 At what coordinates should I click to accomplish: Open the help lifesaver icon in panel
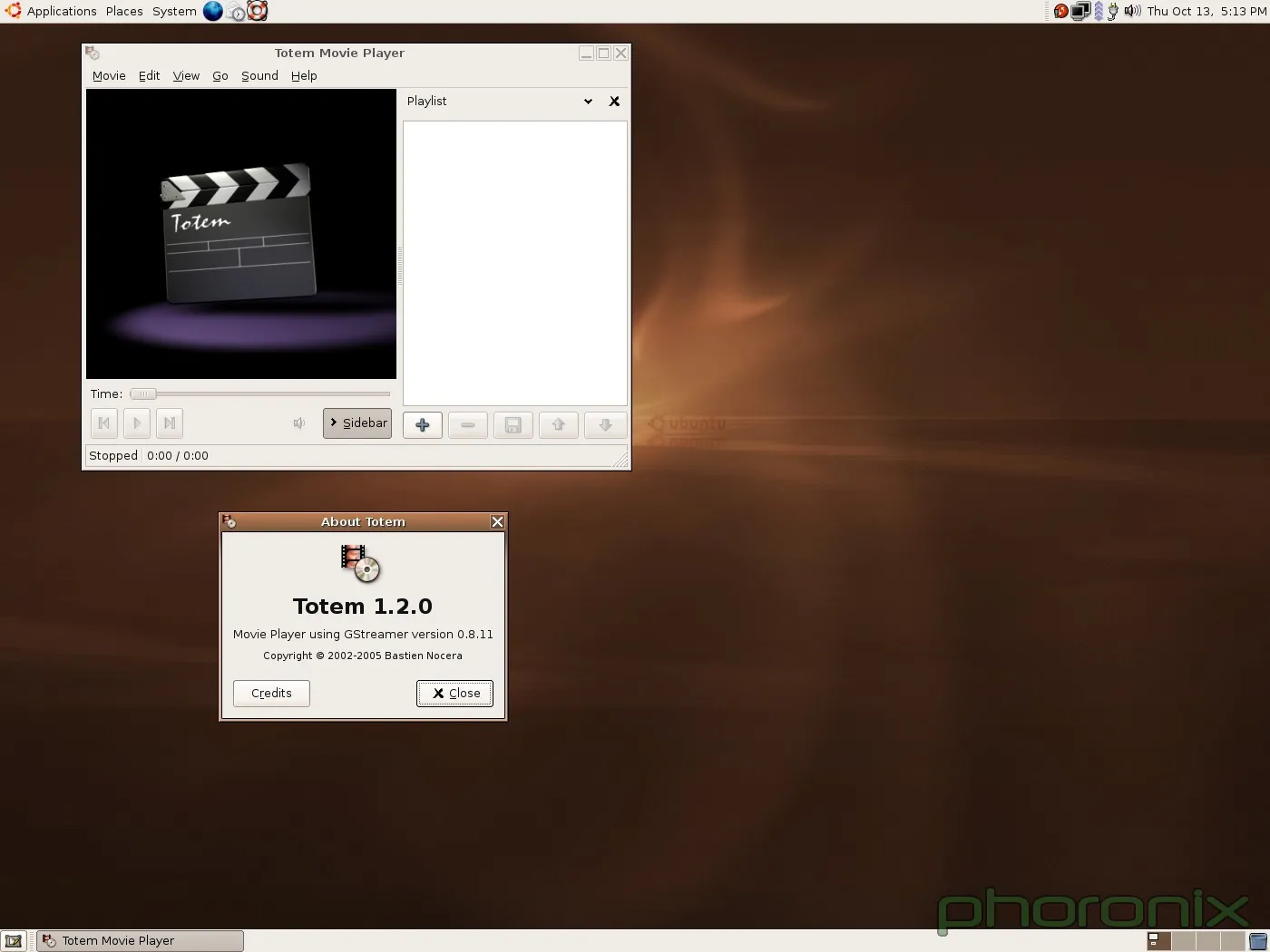[x=258, y=11]
